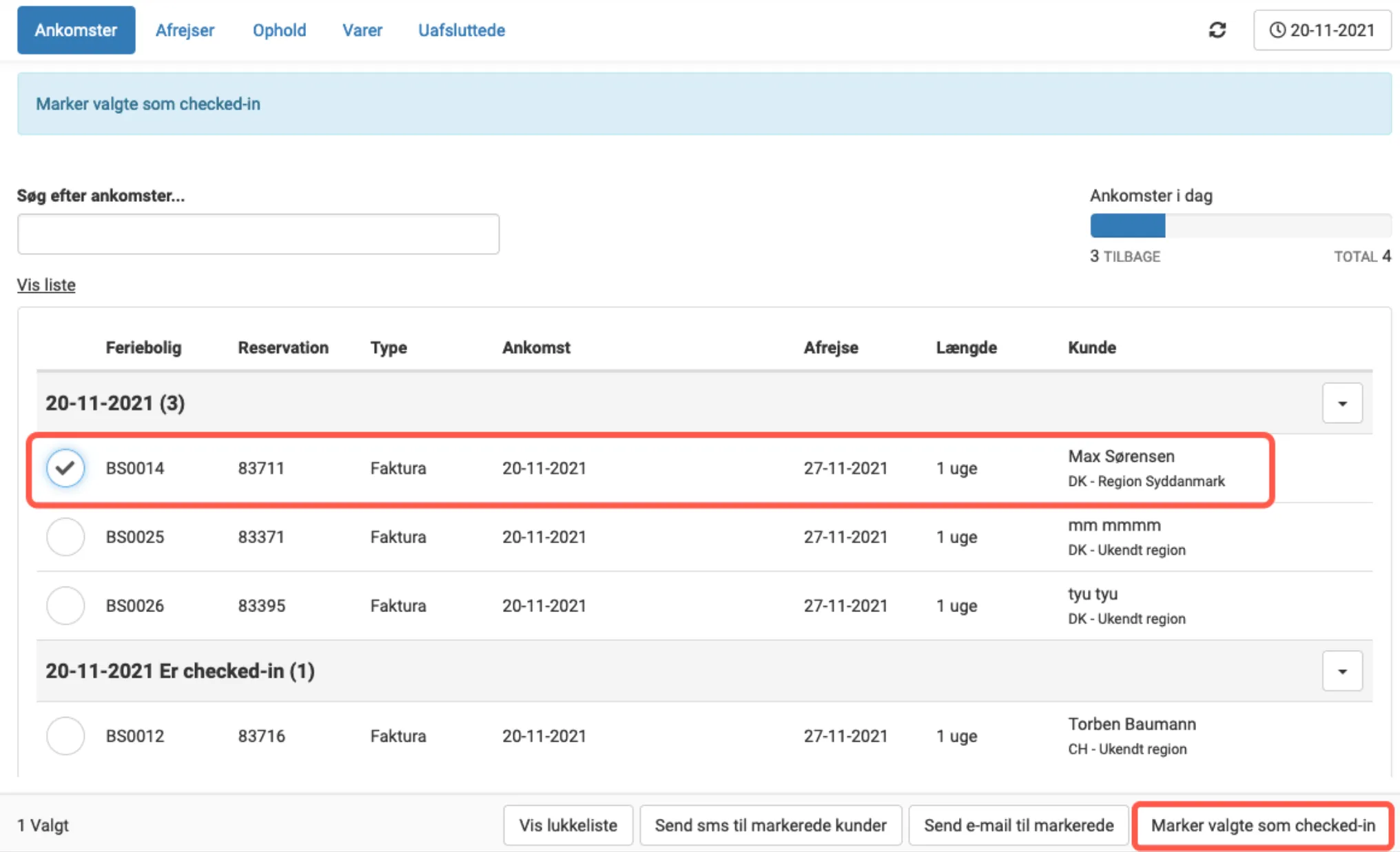Open dropdown for 20-11-2021 (3) group
The height and width of the screenshot is (852, 1400).
click(1341, 403)
